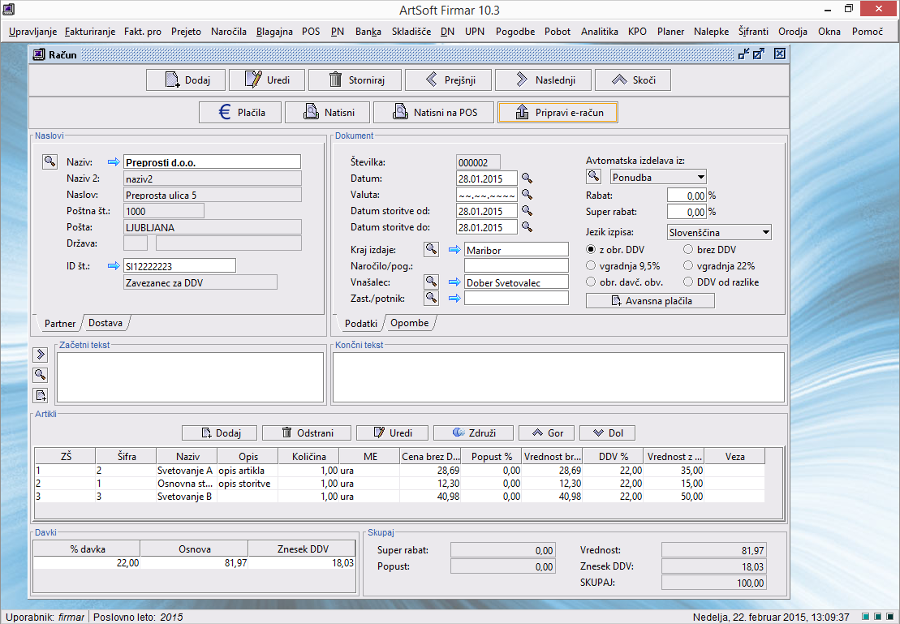The width and height of the screenshot is (900, 624).
Task: Click into the Rabat percentage field
Action: click(686, 196)
